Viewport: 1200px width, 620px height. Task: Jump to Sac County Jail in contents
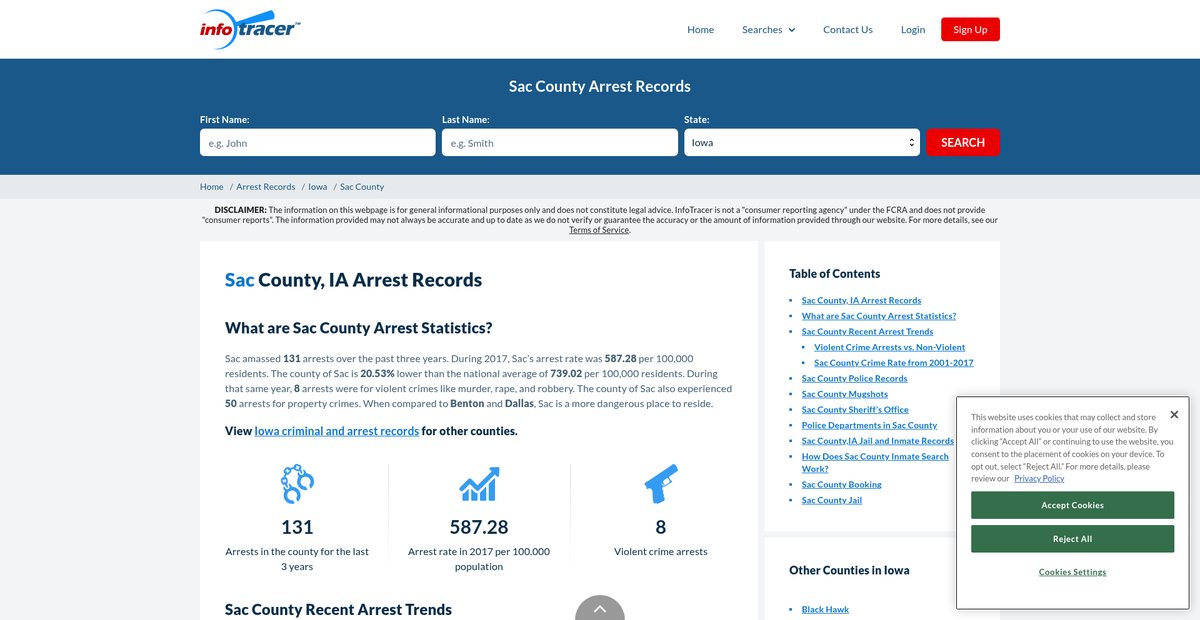pos(831,500)
